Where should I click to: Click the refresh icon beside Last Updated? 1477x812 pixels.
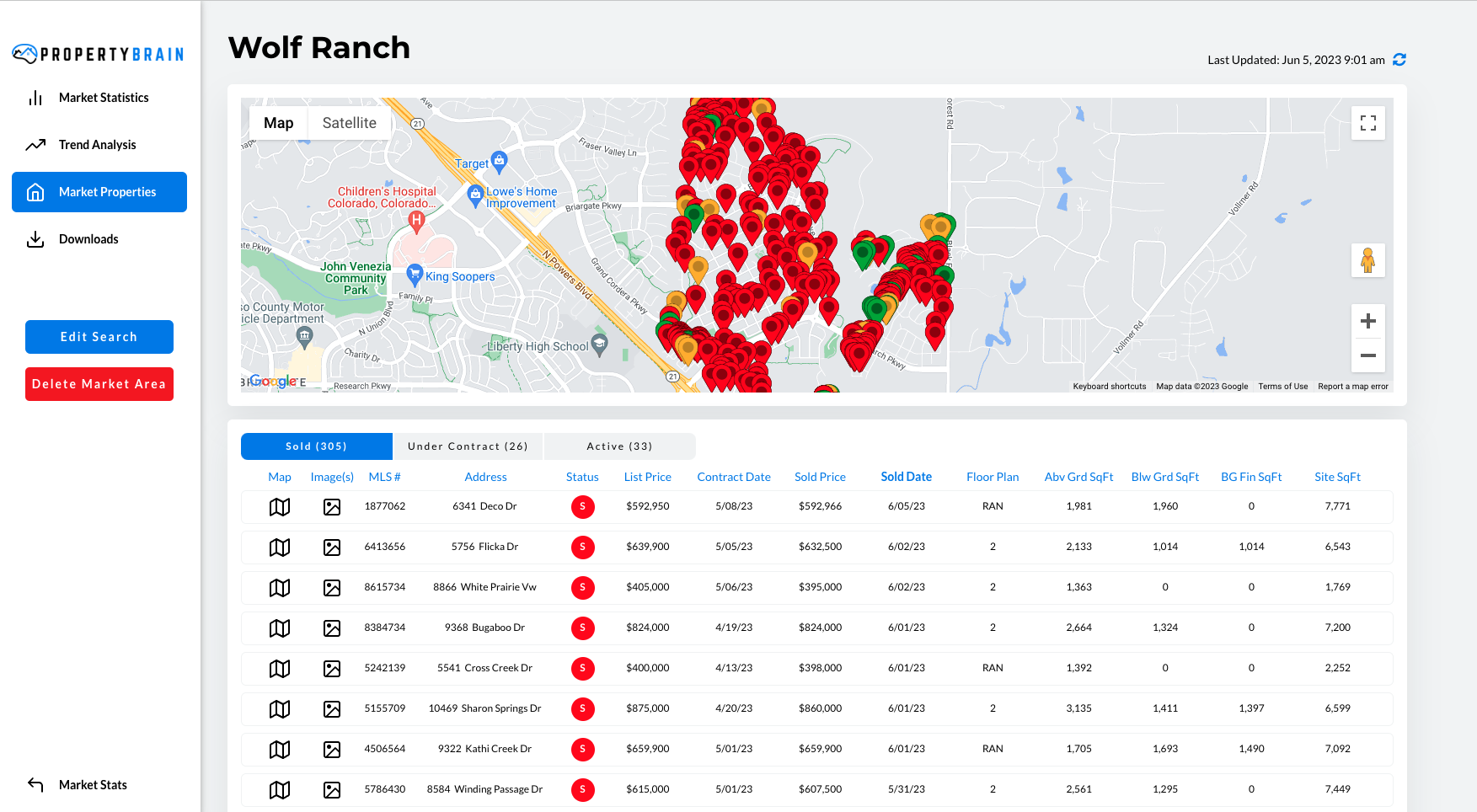[x=1399, y=60]
